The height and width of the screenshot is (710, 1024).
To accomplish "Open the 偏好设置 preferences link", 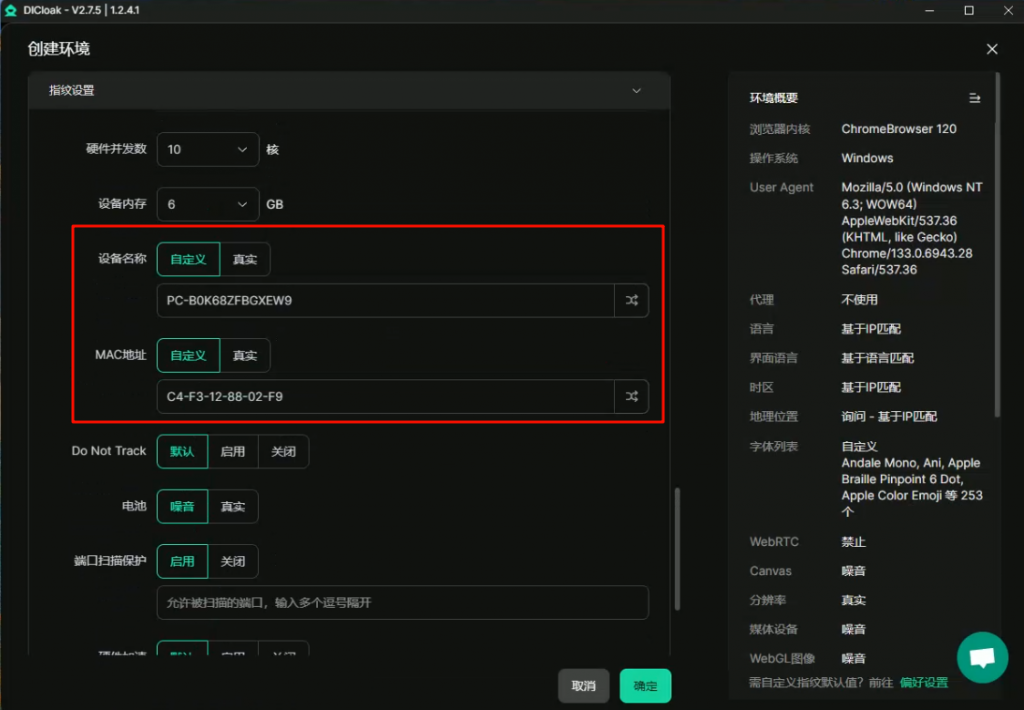I will pos(923,683).
